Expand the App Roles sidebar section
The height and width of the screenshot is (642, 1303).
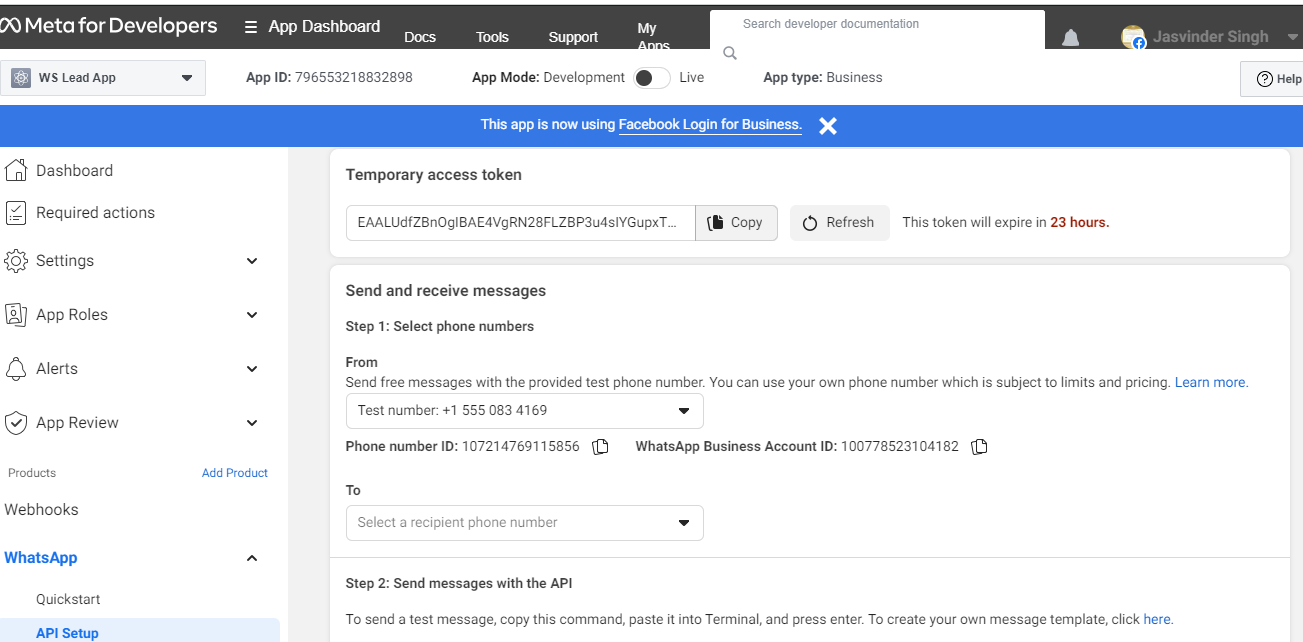252,315
